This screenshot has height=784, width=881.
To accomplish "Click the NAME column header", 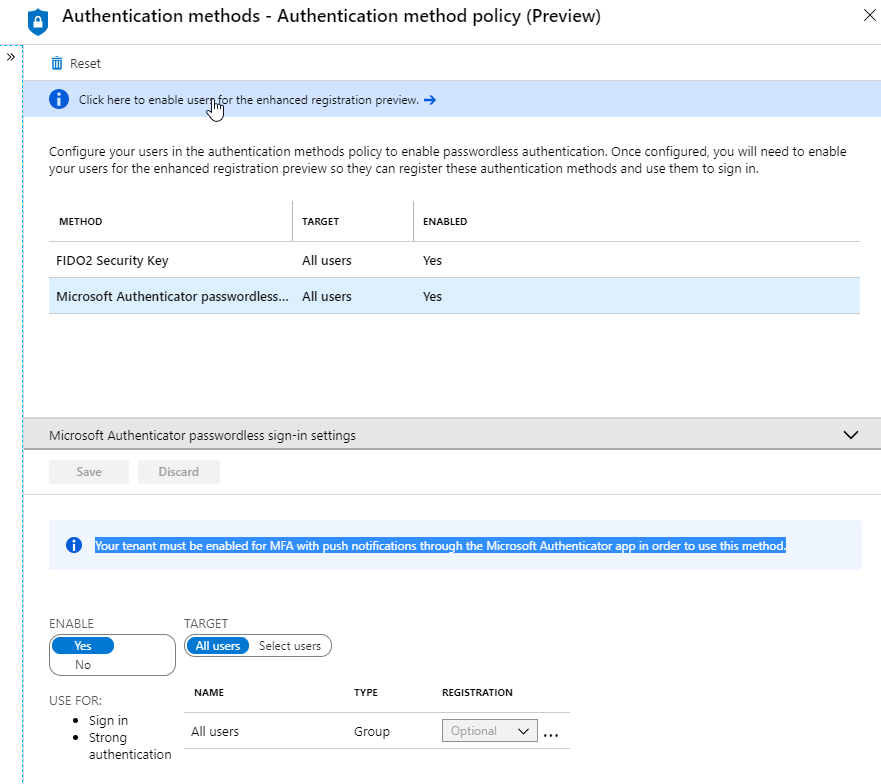I will pos(209,692).
